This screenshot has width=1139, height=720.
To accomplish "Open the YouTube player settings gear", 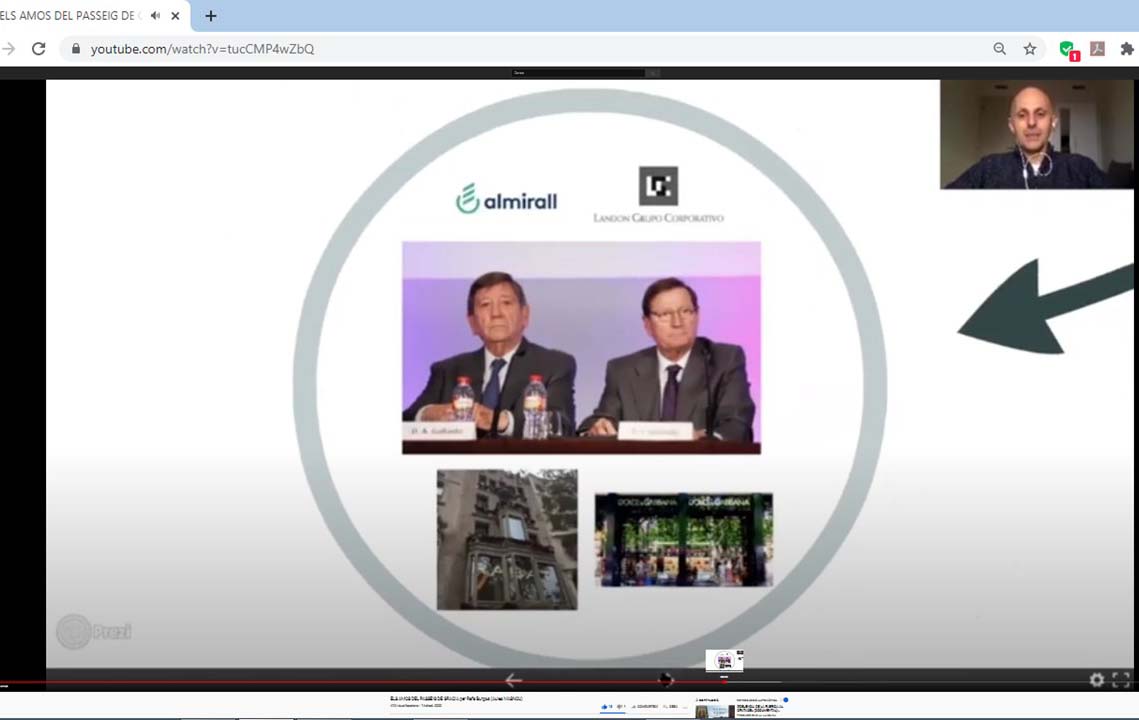I will [1097, 679].
